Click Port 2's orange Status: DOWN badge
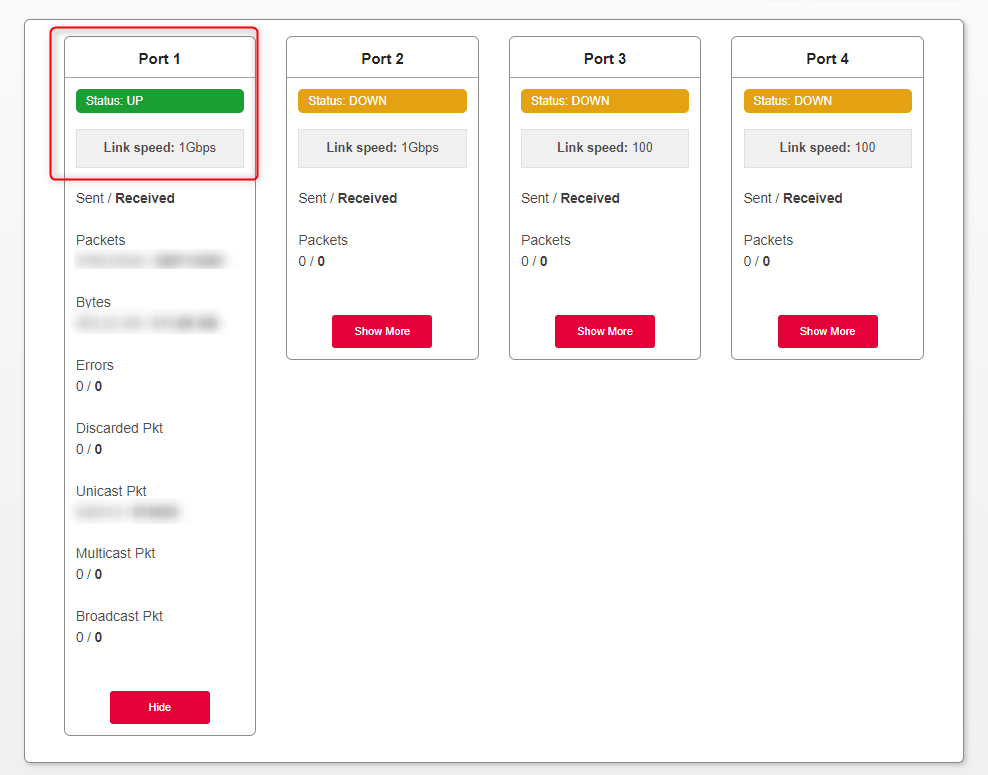Screen dimensions: 988x775 (382, 101)
